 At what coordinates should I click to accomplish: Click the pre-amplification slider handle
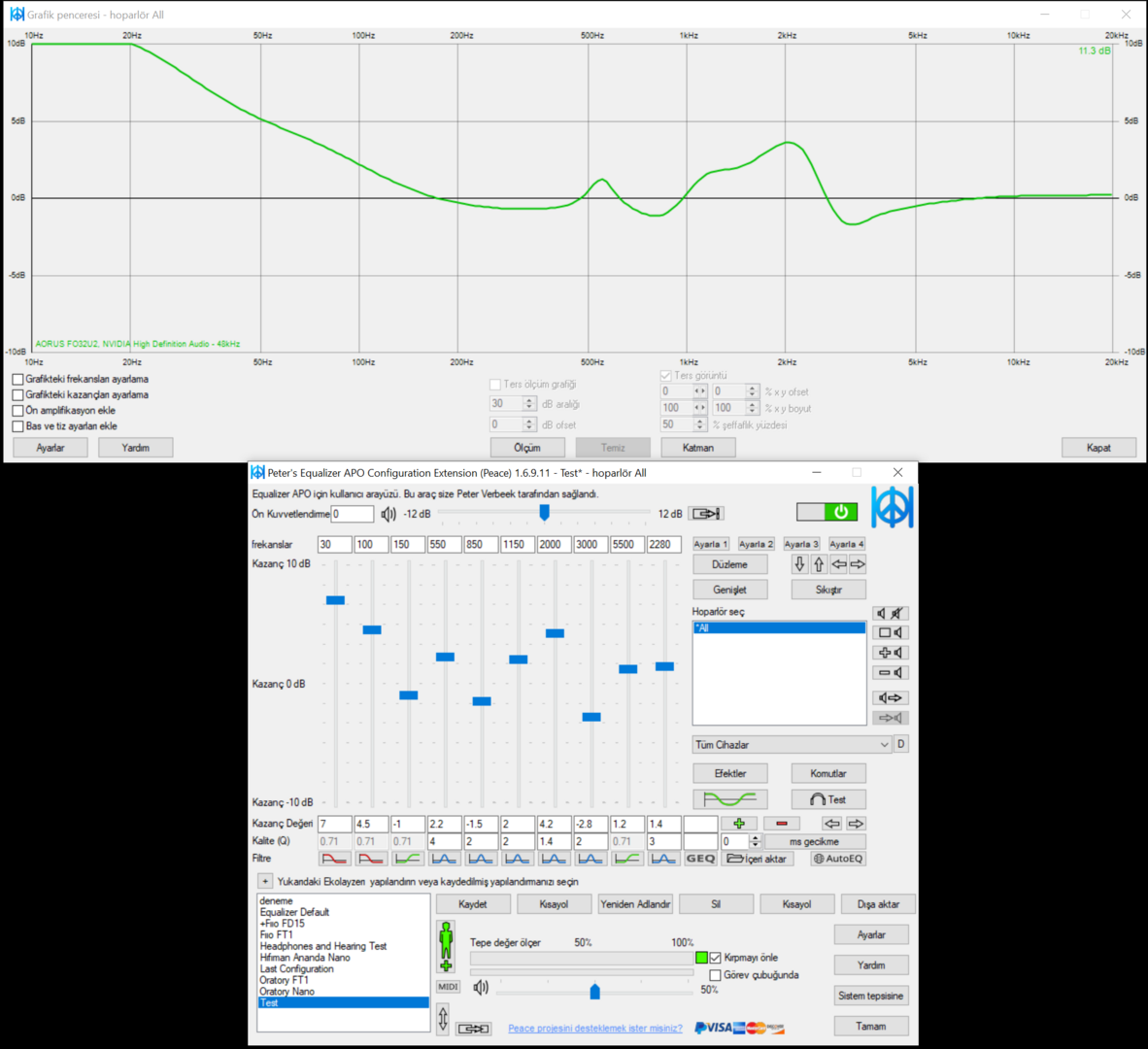pos(544,513)
